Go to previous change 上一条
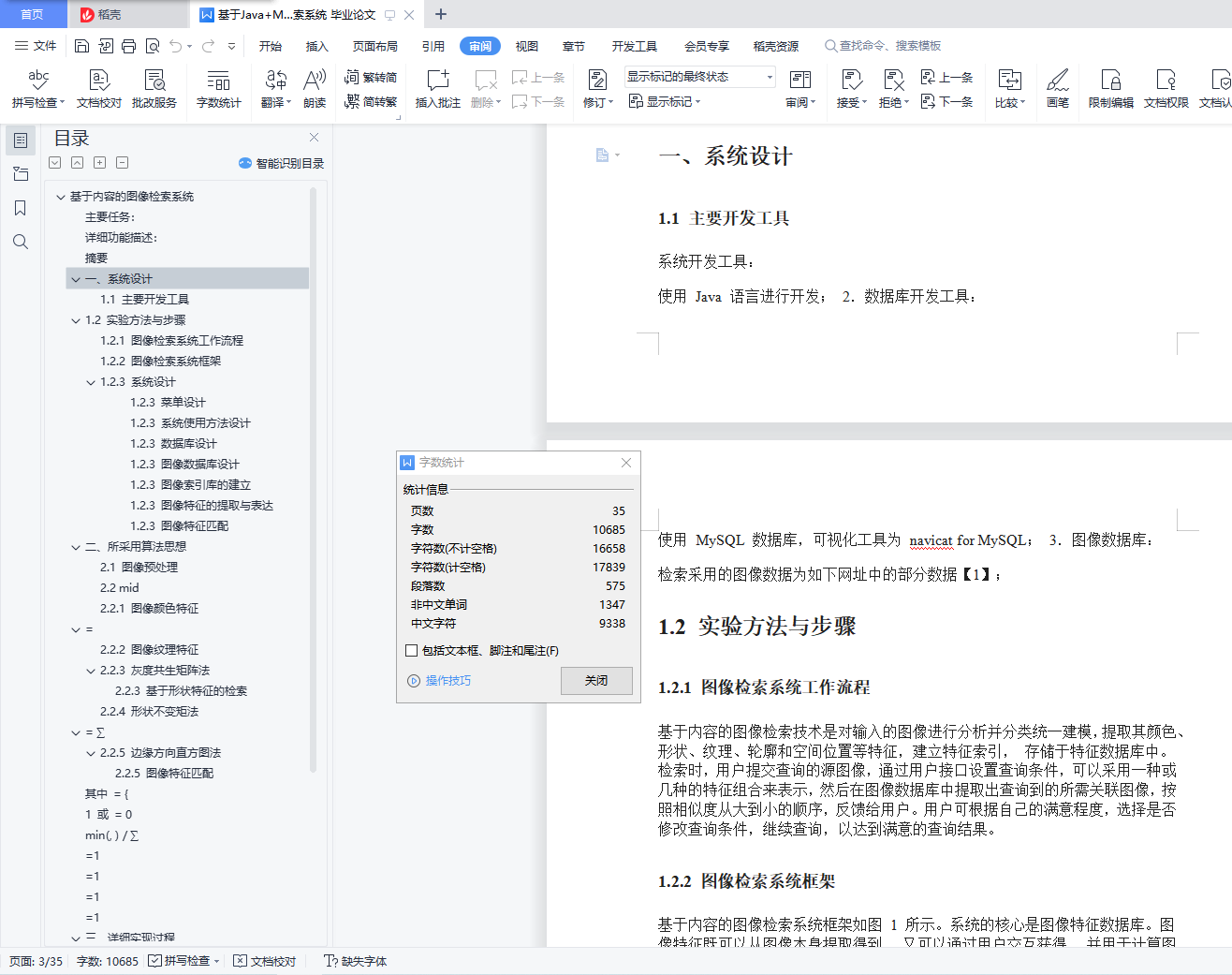 (x=946, y=77)
